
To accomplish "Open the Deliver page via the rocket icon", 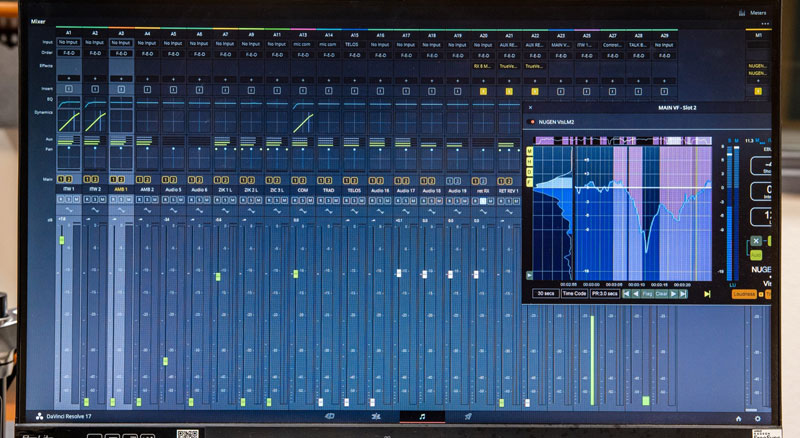I will tap(468, 416).
